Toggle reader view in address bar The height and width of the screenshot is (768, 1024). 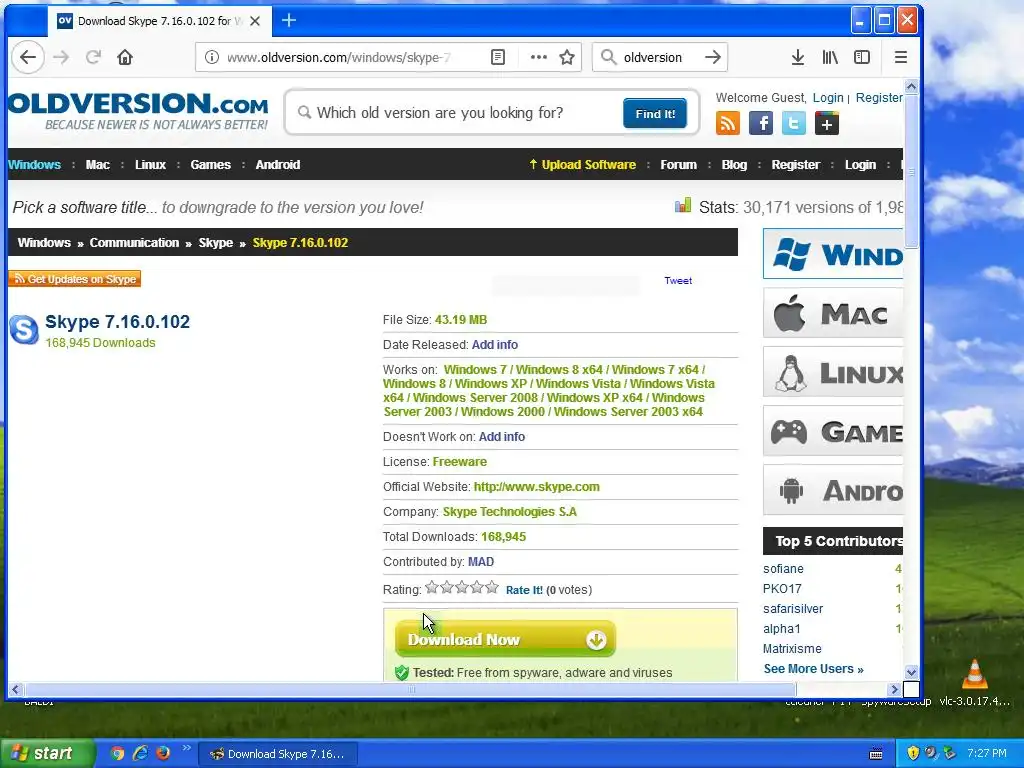tap(498, 57)
